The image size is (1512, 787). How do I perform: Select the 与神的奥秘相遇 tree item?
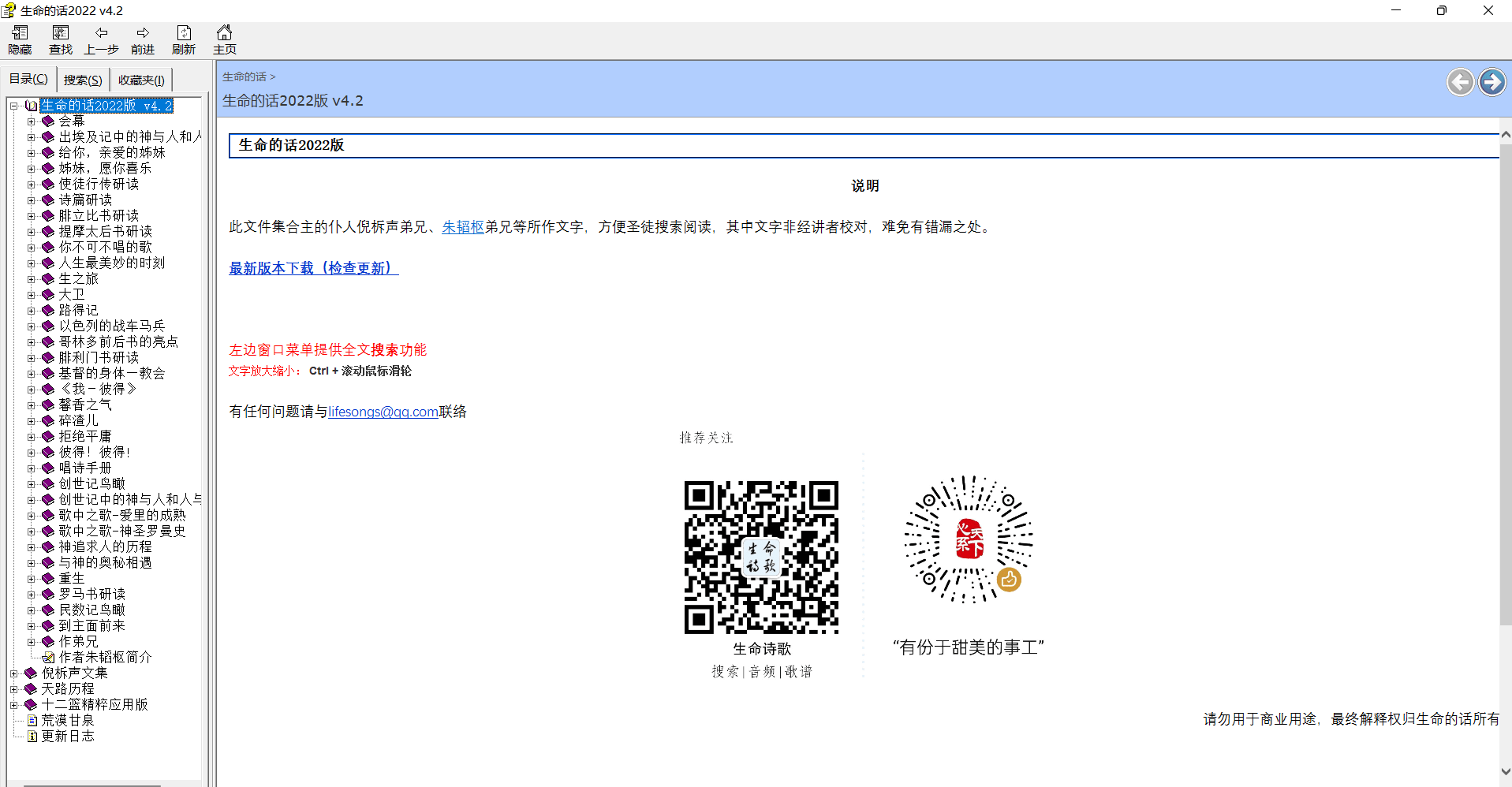(106, 562)
